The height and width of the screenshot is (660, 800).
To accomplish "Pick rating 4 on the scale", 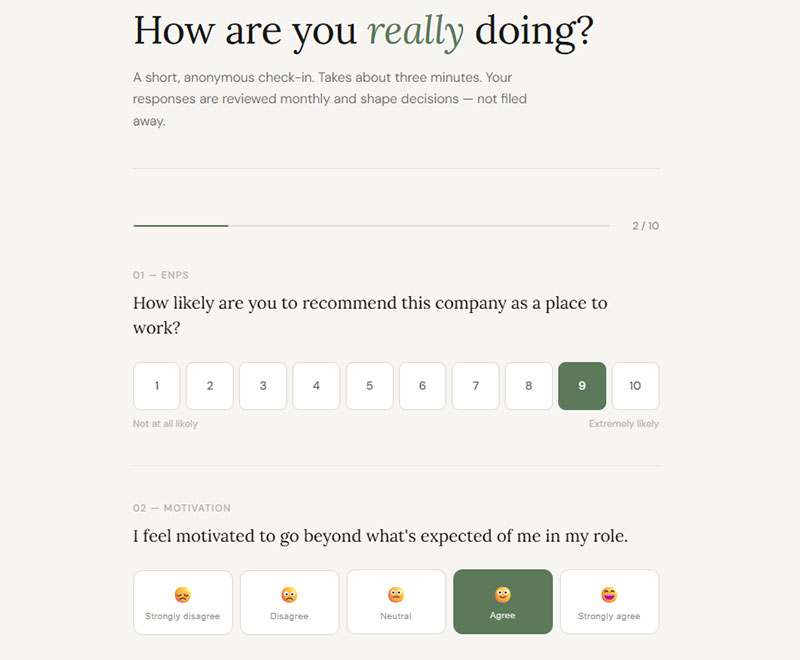I will pyautogui.click(x=316, y=386).
